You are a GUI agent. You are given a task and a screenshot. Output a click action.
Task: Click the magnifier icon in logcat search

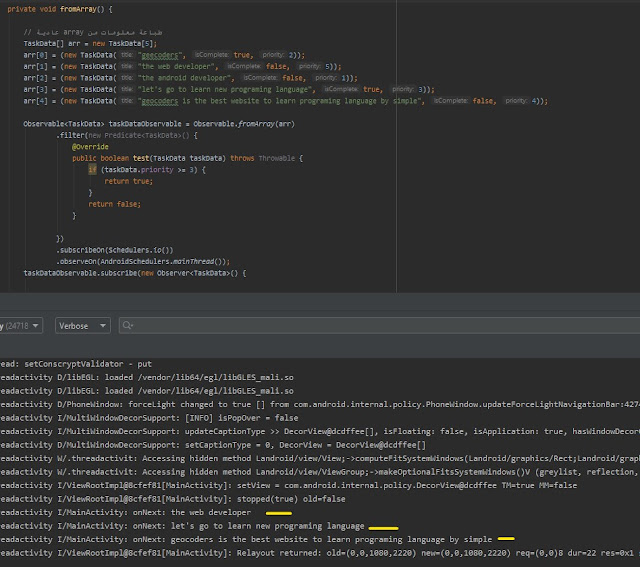point(129,326)
